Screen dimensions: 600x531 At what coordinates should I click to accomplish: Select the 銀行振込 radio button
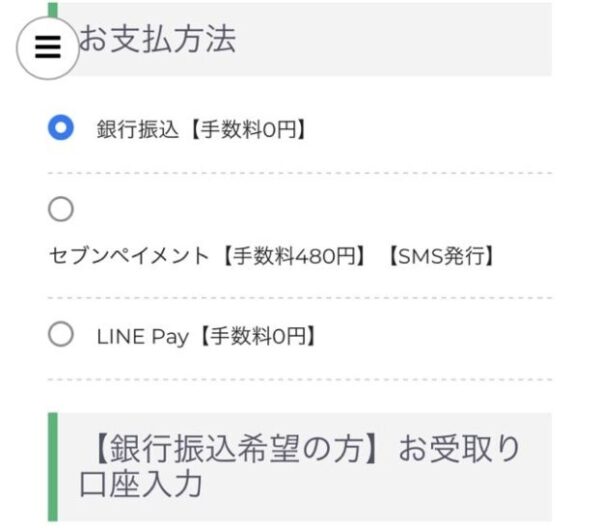coord(61,127)
